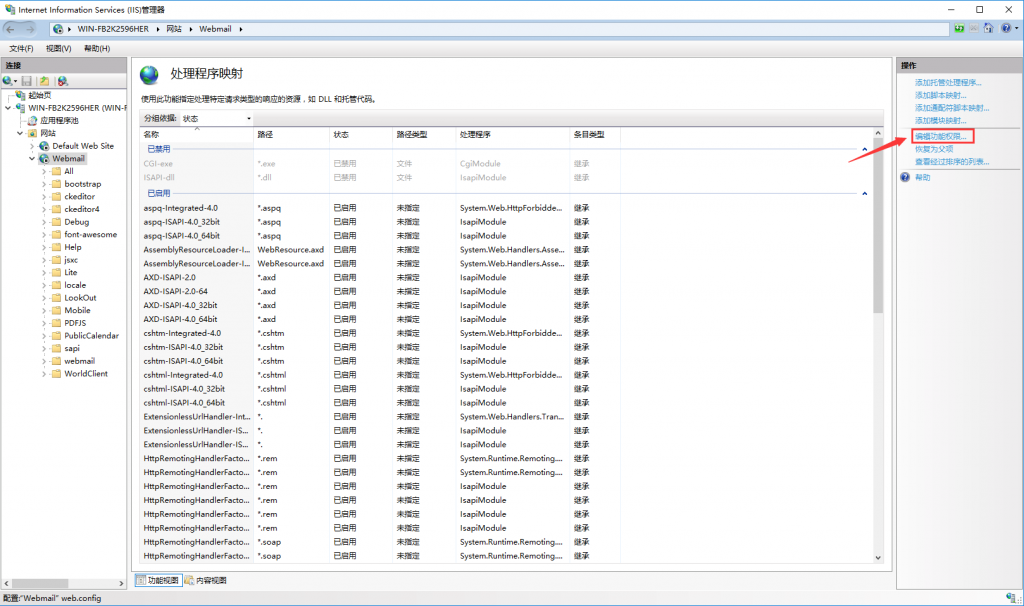The width and height of the screenshot is (1024, 606).
Task: Click the globe icon at the address bar start
Action: coord(58,29)
